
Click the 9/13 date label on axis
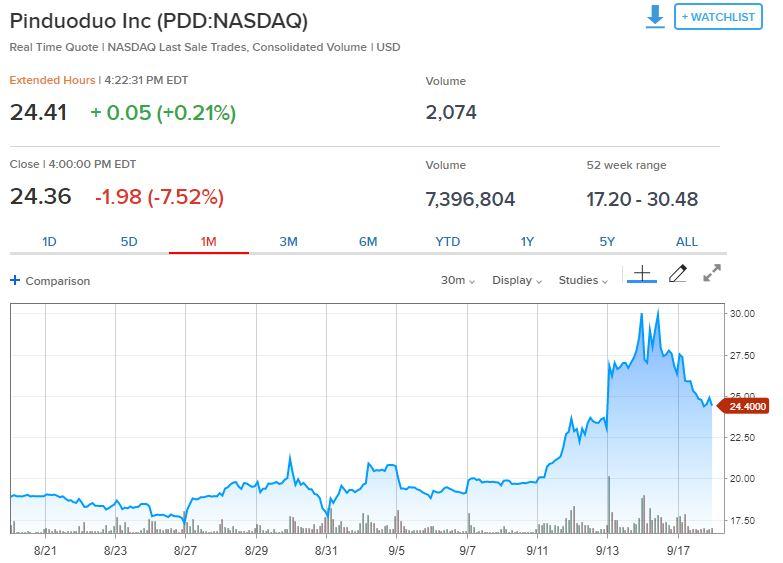tap(607, 551)
